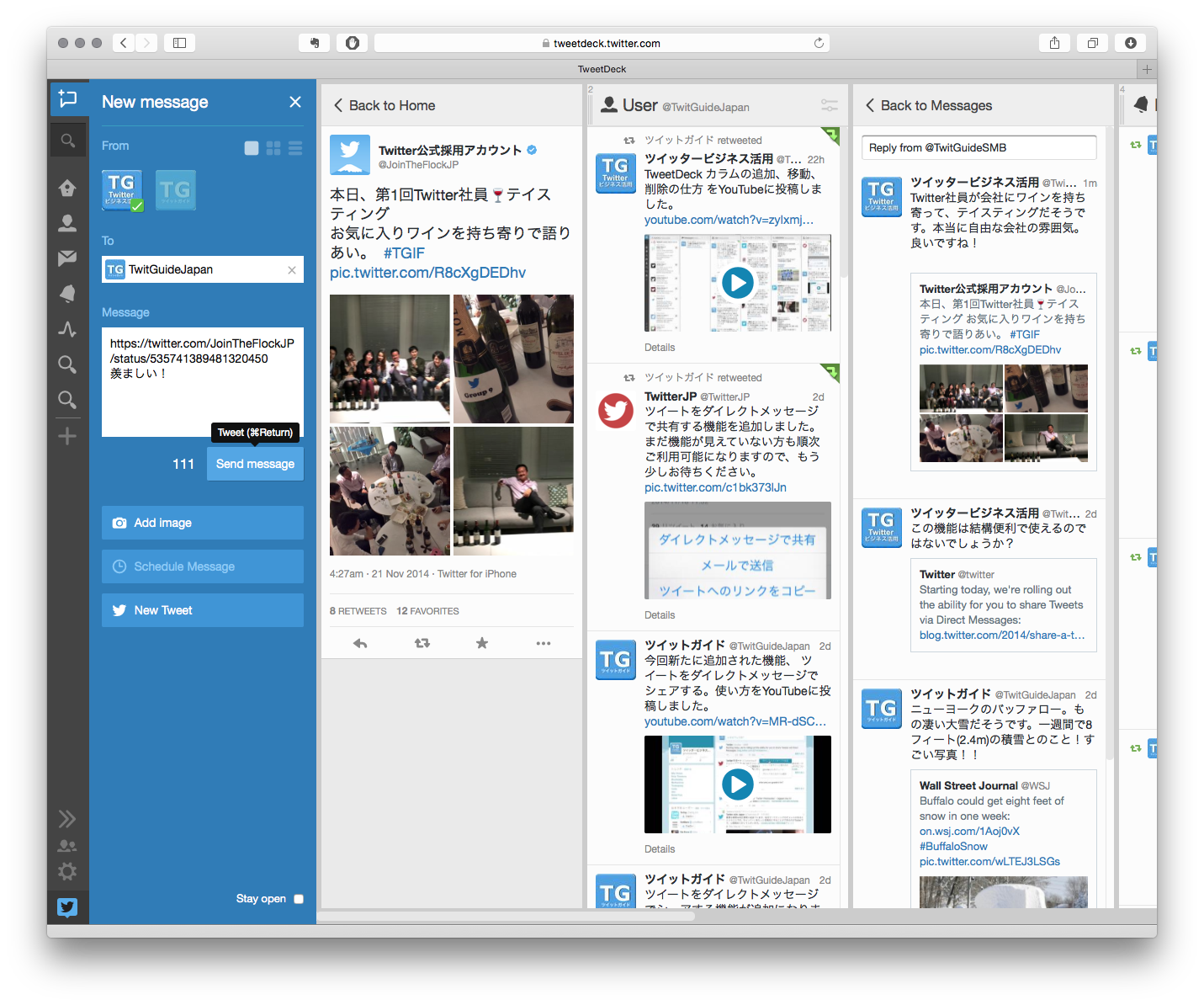This screenshot has height=1005, width=1204.
Task: Click the compose new tweet icon
Action: click(68, 99)
